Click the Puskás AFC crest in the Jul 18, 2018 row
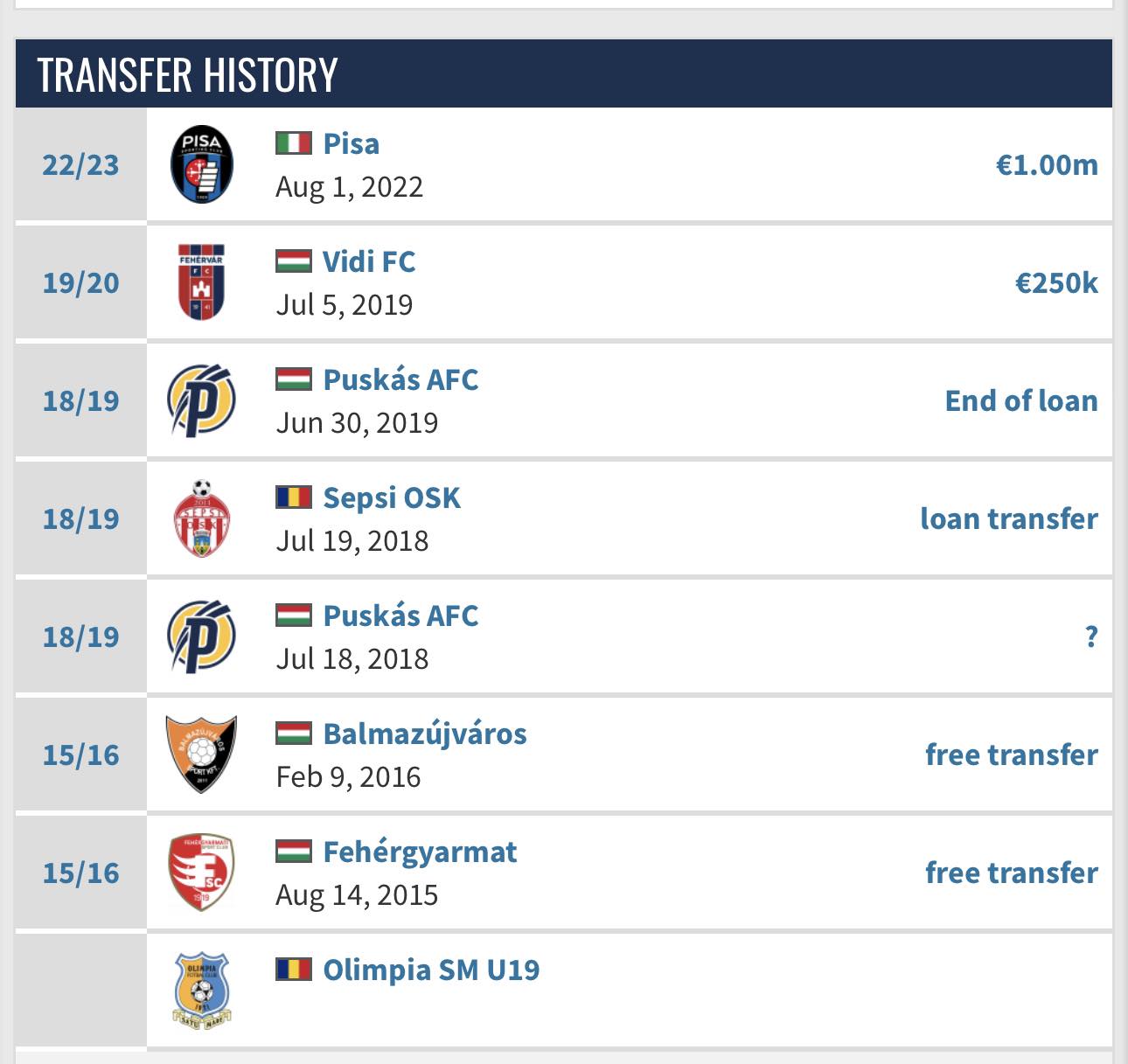The height and width of the screenshot is (1064, 1128). coord(201,636)
